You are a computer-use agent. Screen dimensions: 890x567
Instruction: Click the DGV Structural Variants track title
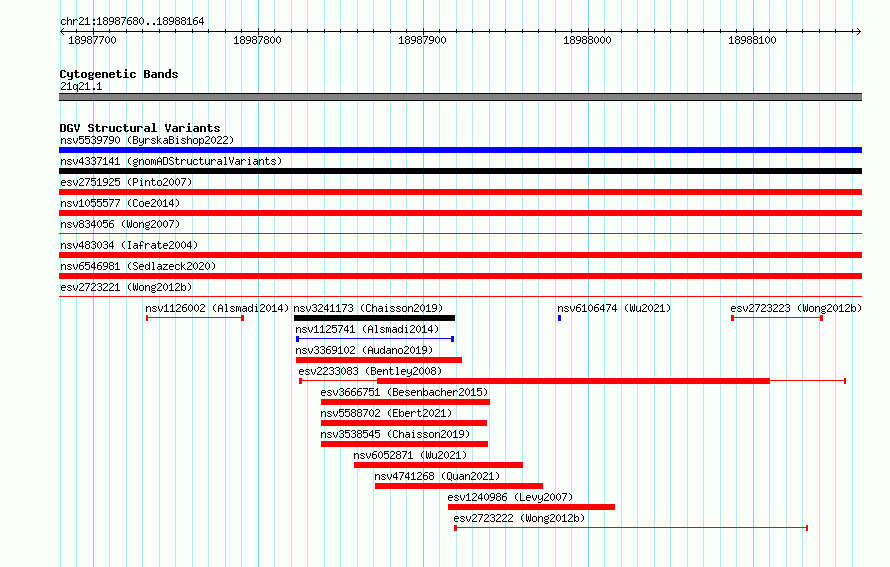(x=140, y=128)
